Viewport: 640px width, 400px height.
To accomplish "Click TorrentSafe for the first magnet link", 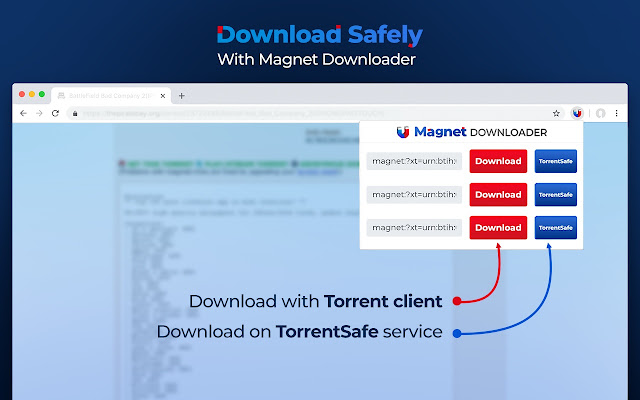I will 556,161.
